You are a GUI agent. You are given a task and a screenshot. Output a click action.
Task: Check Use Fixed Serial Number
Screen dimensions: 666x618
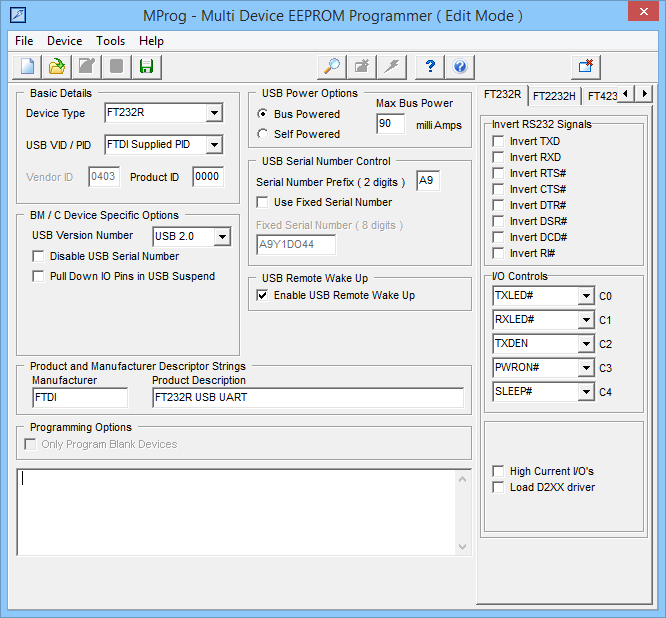point(262,202)
